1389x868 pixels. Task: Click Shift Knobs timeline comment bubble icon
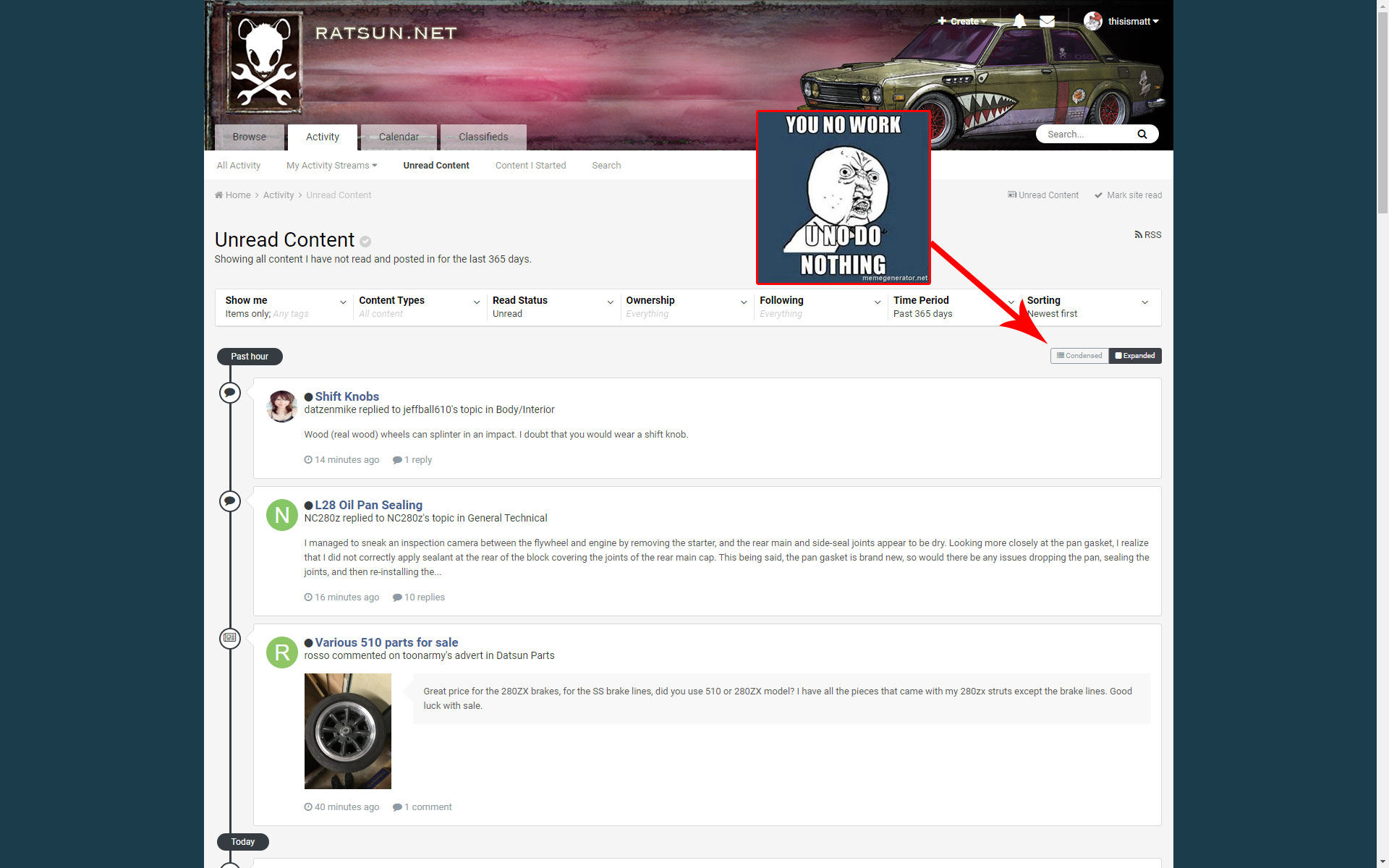tap(230, 393)
